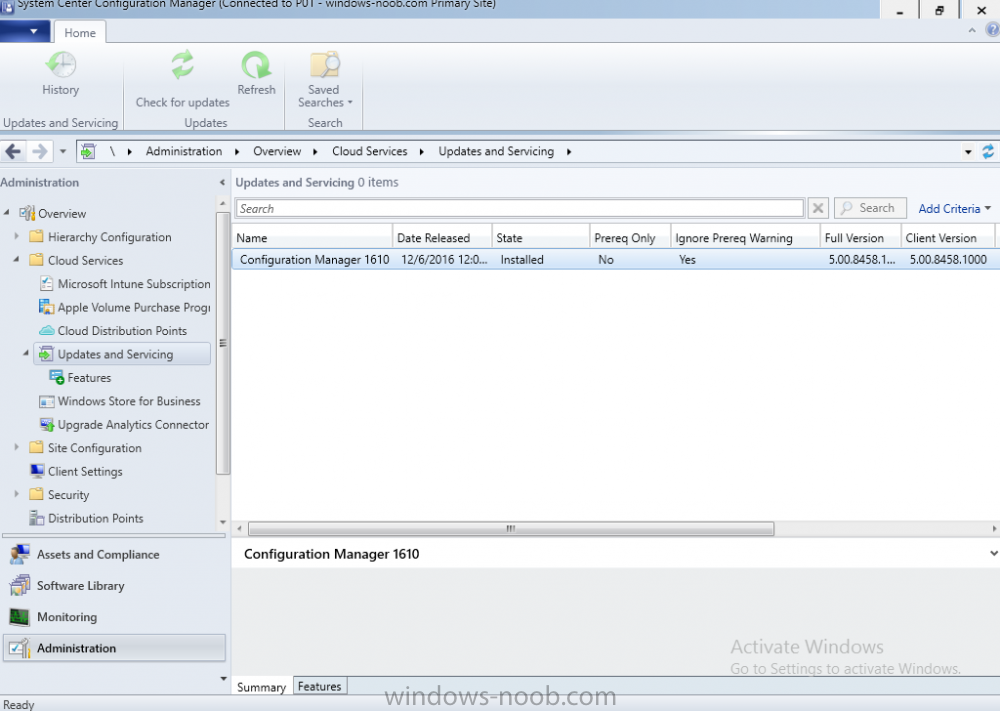Viewport: 1000px width, 711px height.
Task: Select the Home ribbon tab
Action: tap(80, 33)
